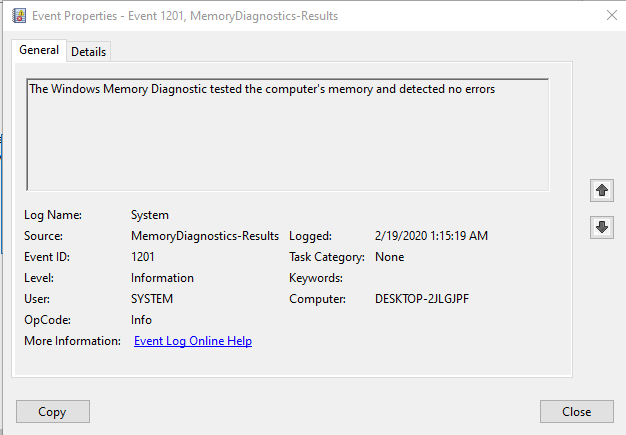This screenshot has width=626, height=435.
Task: Click the 'Computer:' label
Action: pos(317,299)
